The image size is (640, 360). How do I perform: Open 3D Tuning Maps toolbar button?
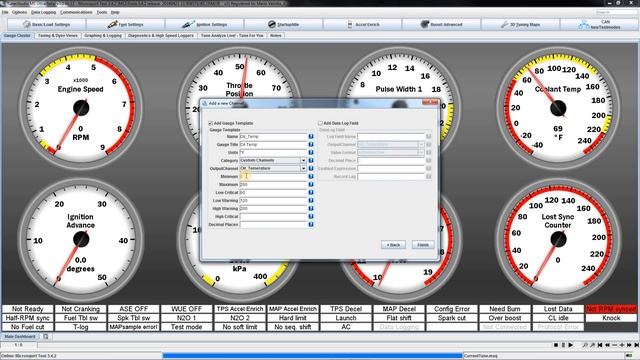[x=521, y=24]
